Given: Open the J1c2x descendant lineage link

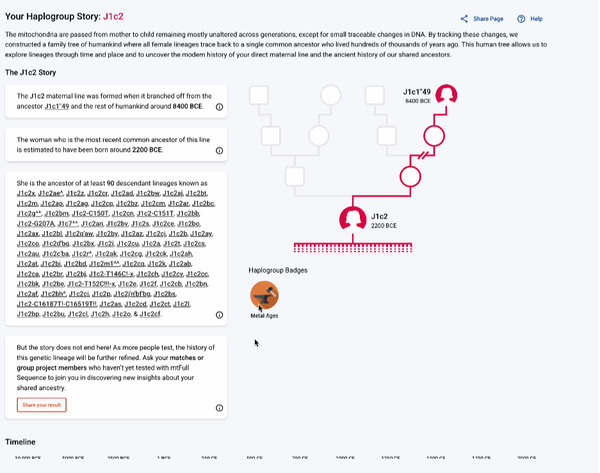Looking at the screenshot, I should pos(26,193).
